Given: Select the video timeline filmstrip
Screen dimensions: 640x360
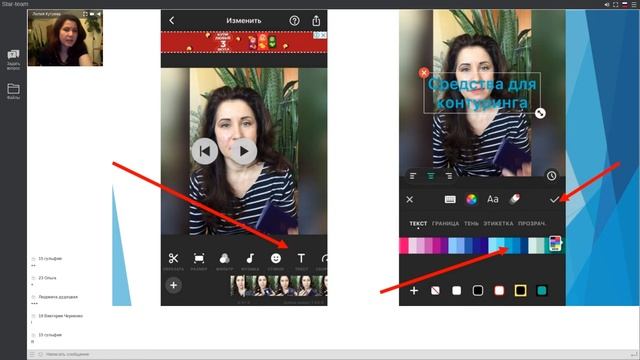Looking at the screenshot, I should click(279, 285).
